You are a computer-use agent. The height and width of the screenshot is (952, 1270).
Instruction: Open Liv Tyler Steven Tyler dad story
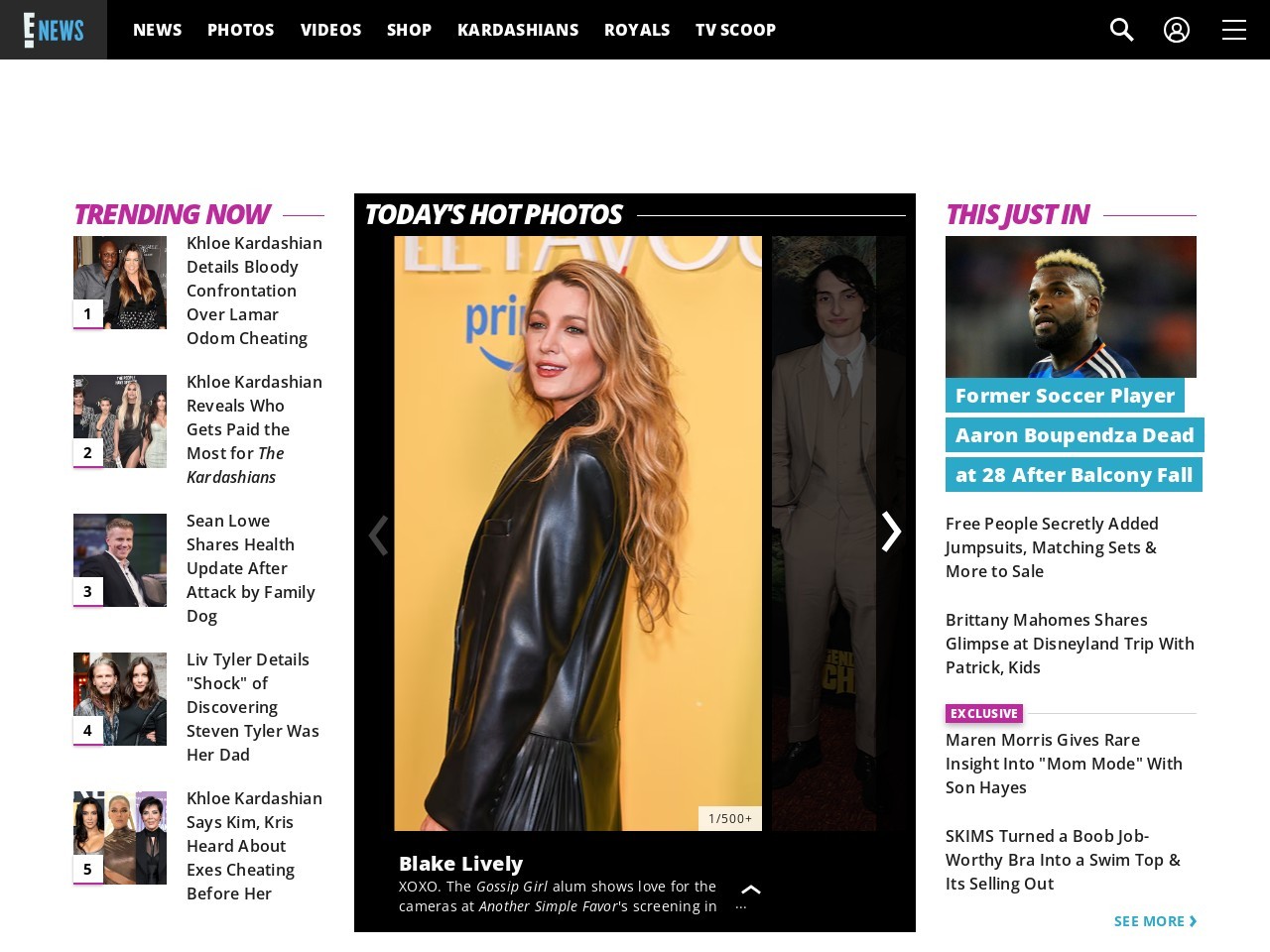click(253, 707)
